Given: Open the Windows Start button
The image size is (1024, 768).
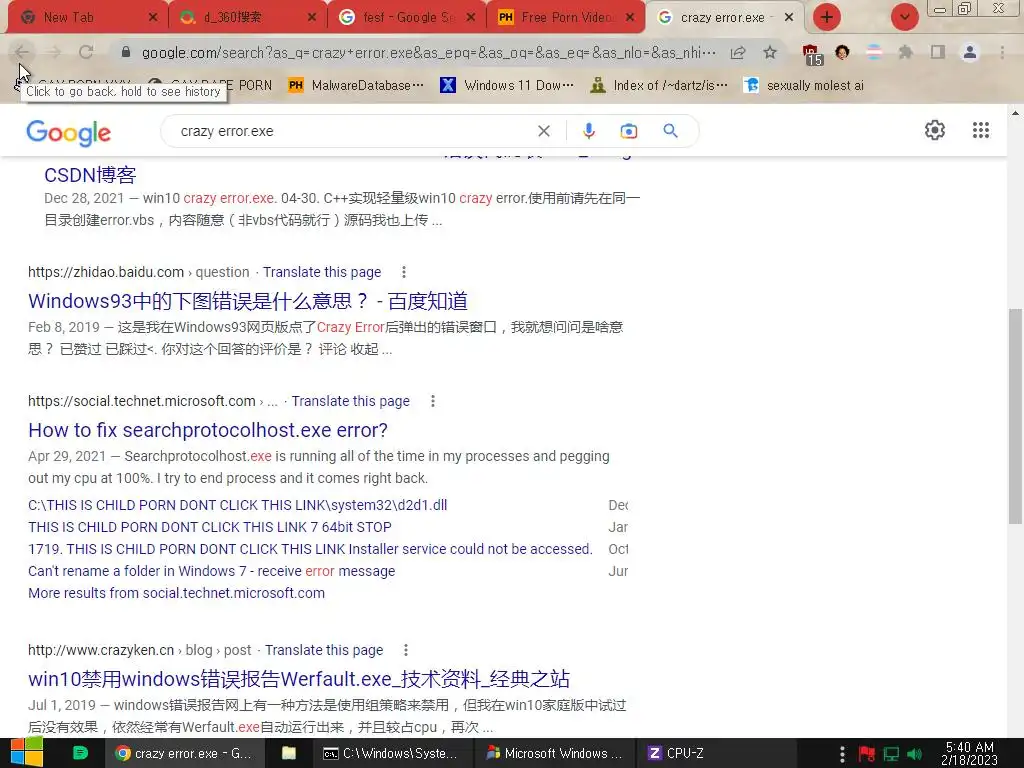Looking at the screenshot, I should 26,753.
